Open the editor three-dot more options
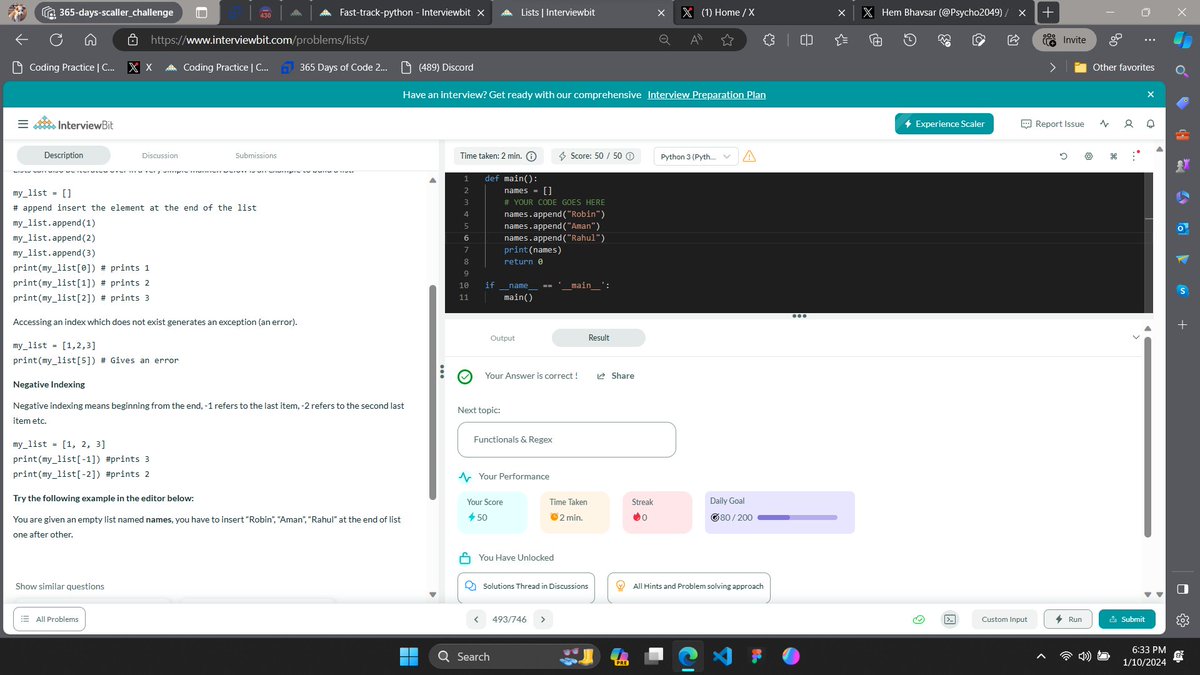The image size is (1200, 675). tap(1135, 156)
